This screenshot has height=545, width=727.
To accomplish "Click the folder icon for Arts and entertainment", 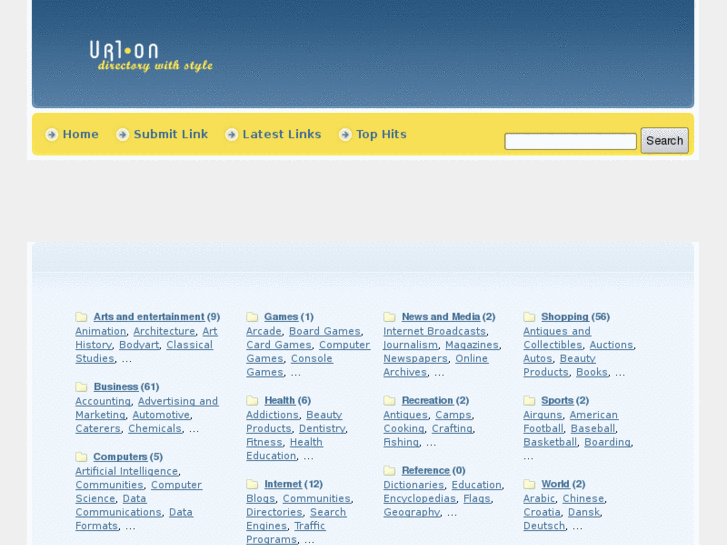I will point(81,317).
